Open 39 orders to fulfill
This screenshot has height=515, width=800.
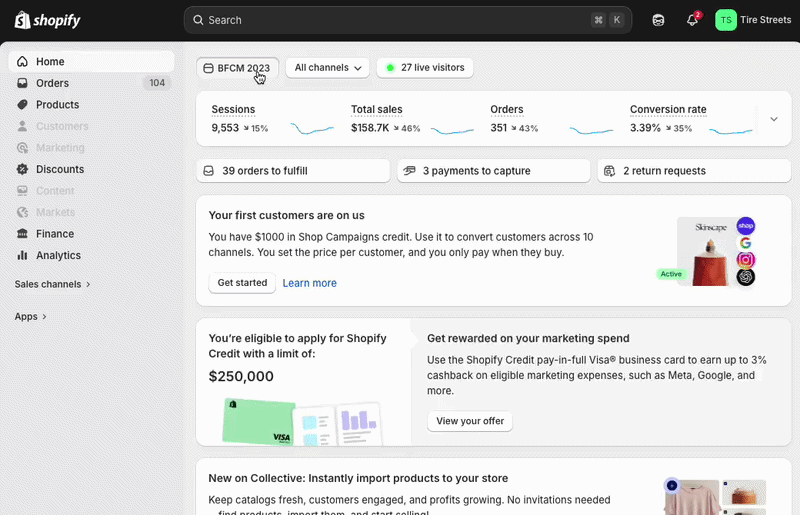point(293,170)
